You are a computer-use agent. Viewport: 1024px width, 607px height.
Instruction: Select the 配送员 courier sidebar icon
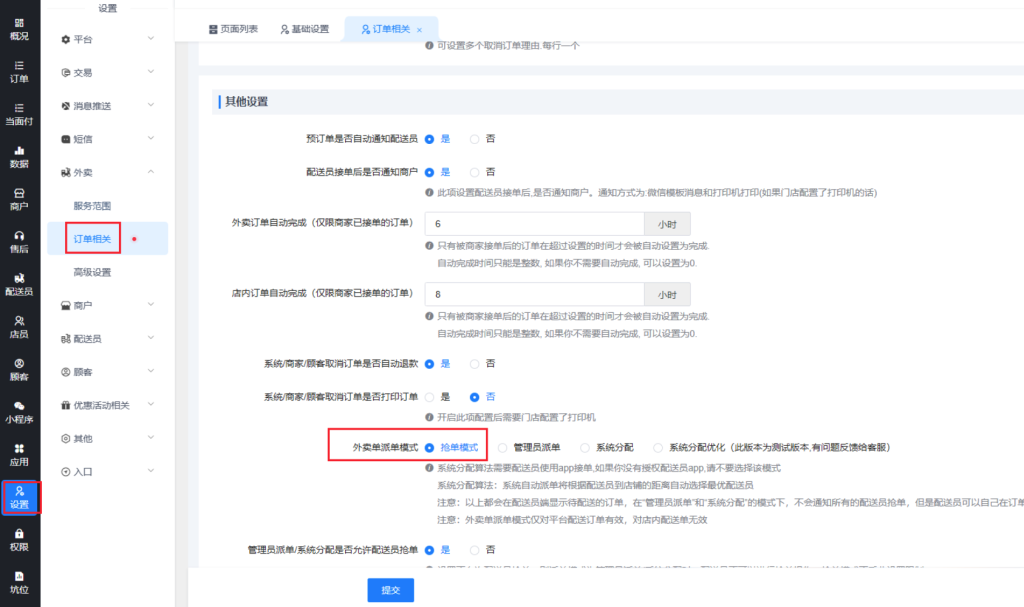(x=19, y=283)
